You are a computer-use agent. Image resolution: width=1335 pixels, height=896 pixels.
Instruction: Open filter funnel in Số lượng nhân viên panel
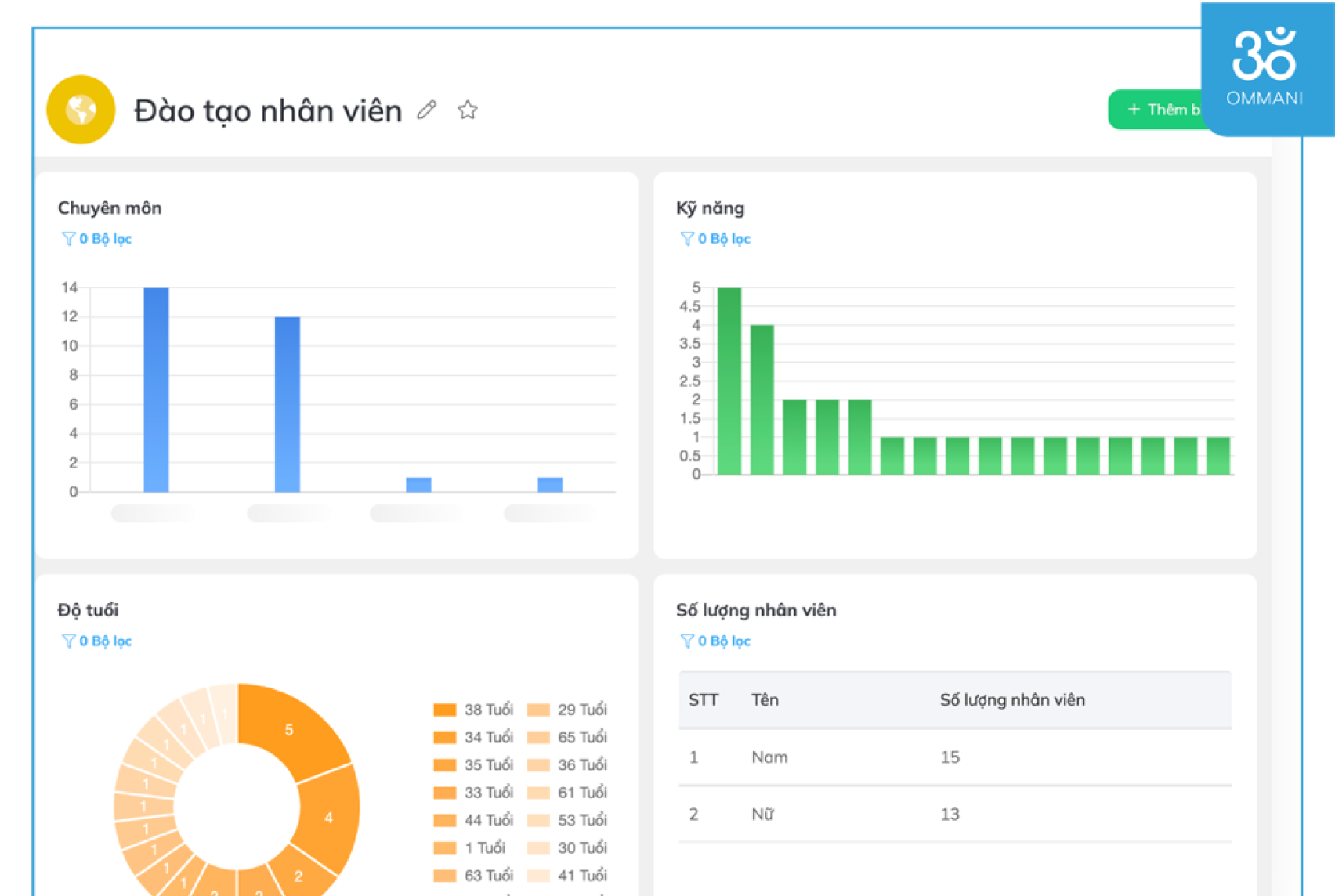tap(687, 641)
